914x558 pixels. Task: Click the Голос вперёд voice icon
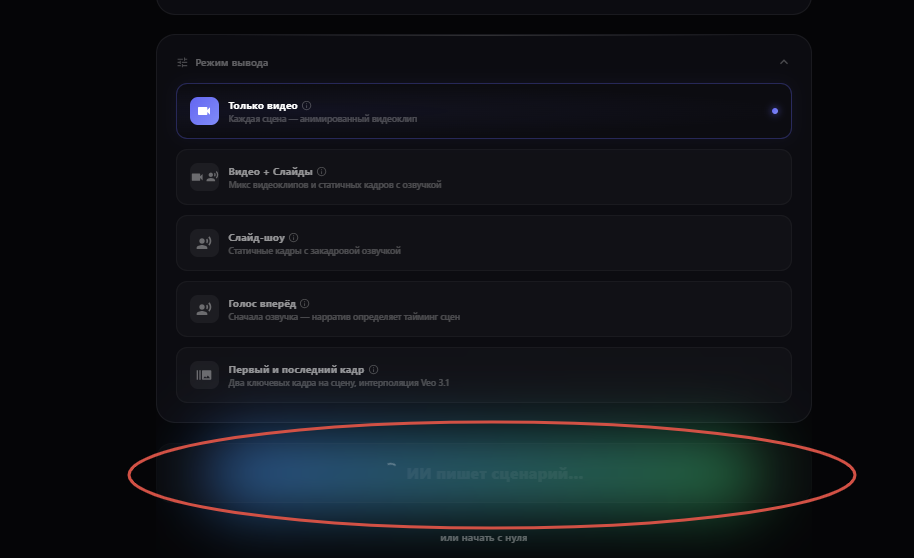[x=204, y=308]
